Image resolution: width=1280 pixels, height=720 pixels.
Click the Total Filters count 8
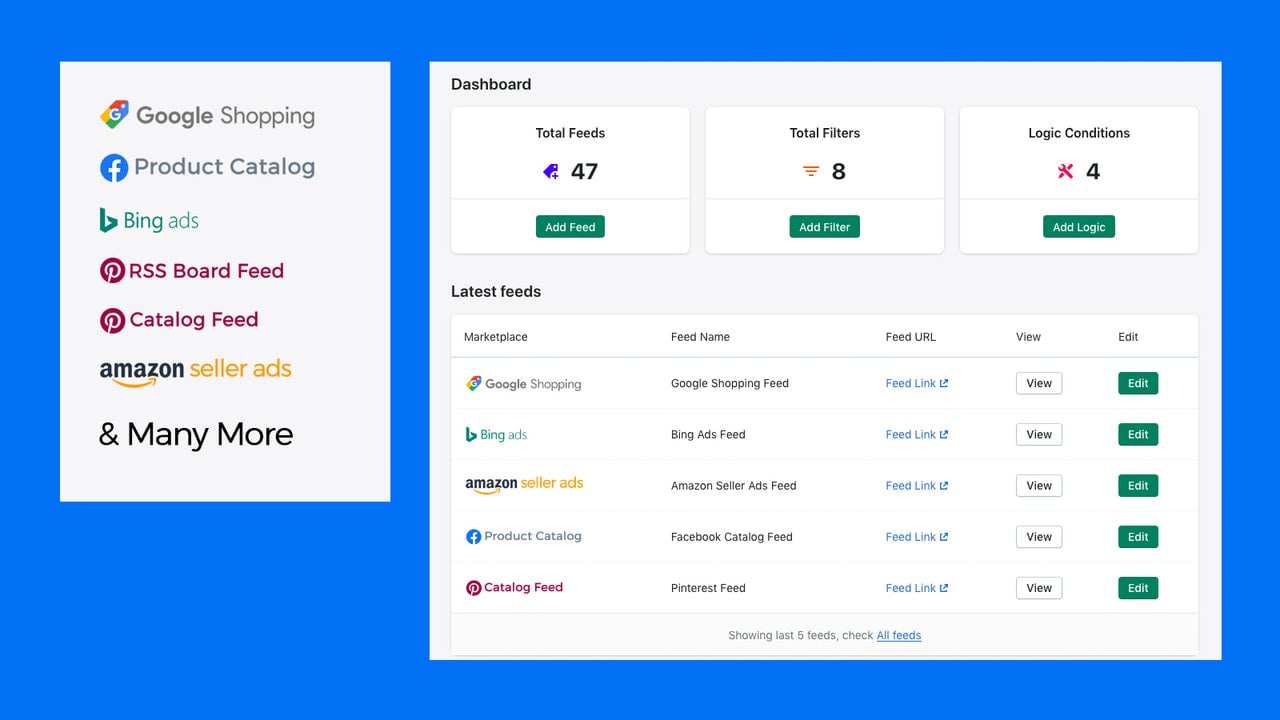(839, 172)
